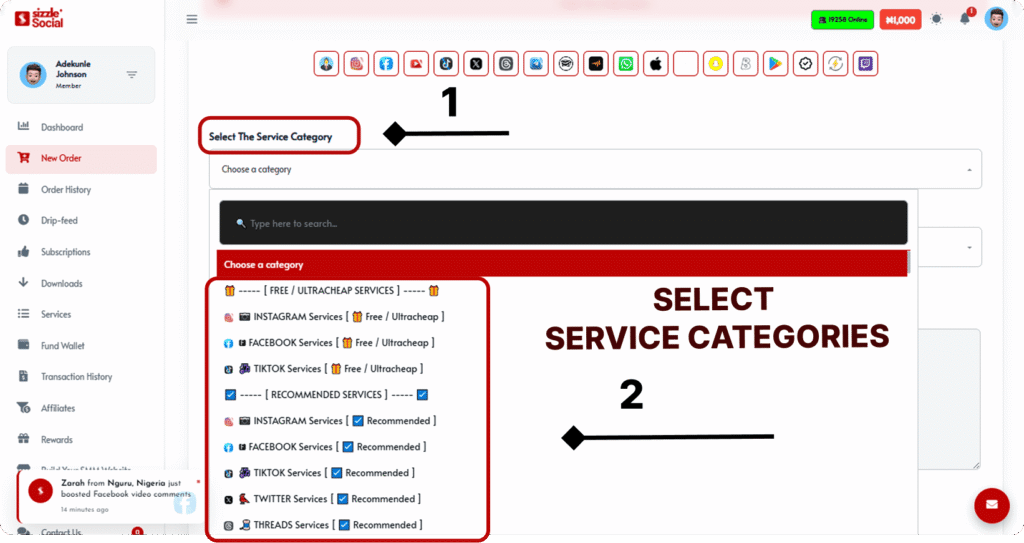
Task: Open New Order in the sidebar
Action: [x=81, y=158]
